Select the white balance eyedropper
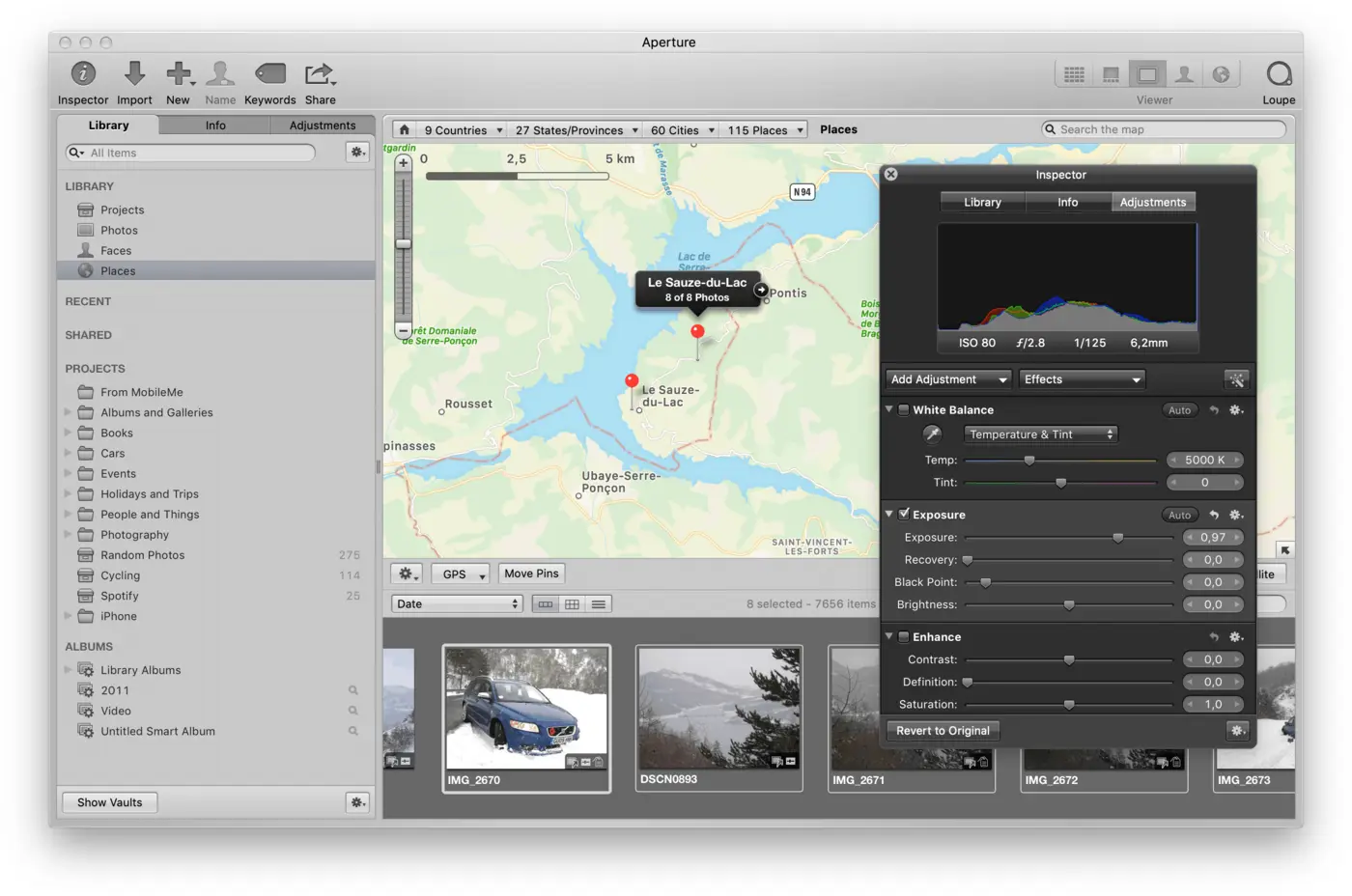The width and height of the screenshot is (1352, 896). coord(932,434)
